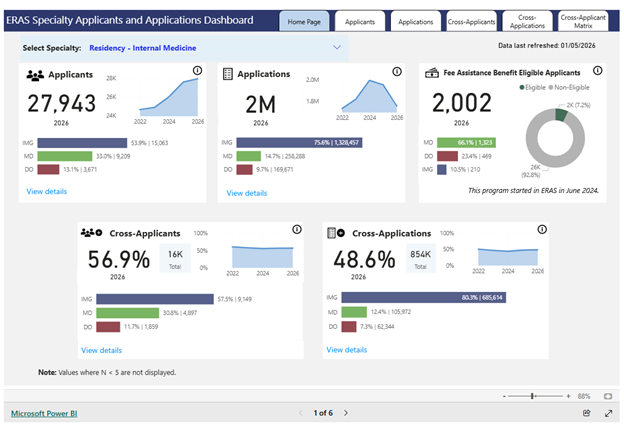The image size is (624, 431).
Task: Click the eligible green donut slice
Action: coord(561,115)
